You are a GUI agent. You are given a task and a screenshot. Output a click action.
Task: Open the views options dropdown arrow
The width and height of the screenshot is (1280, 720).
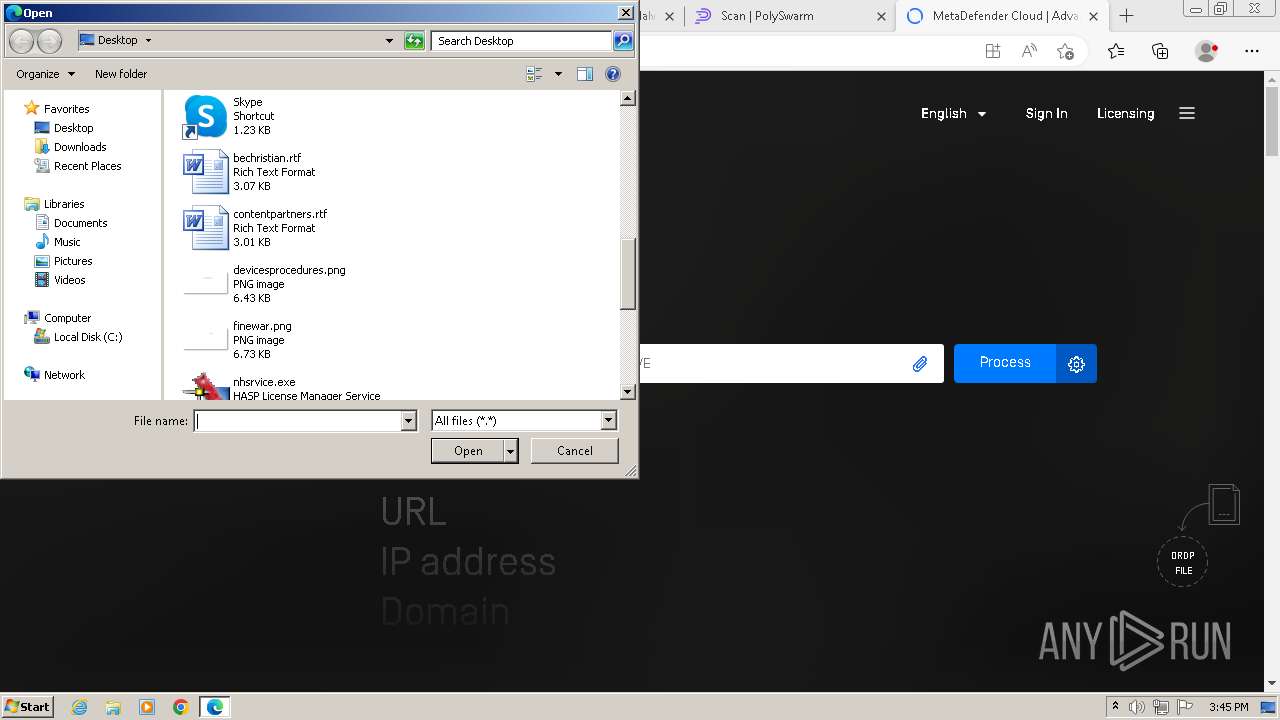(x=558, y=74)
